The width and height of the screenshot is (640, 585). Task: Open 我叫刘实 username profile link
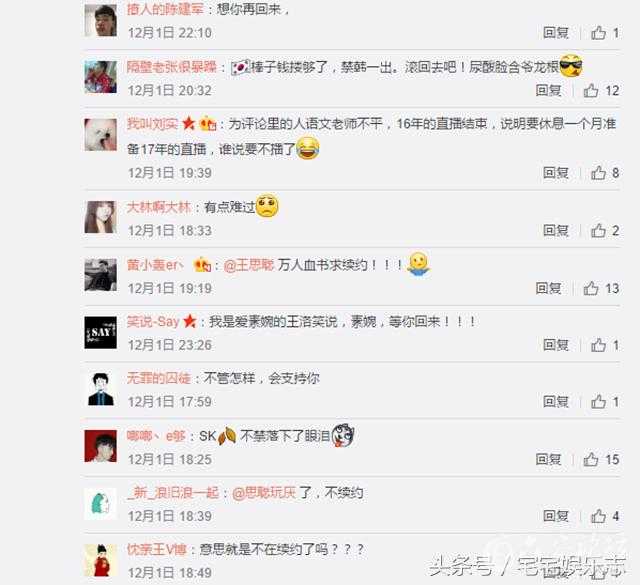tap(152, 123)
